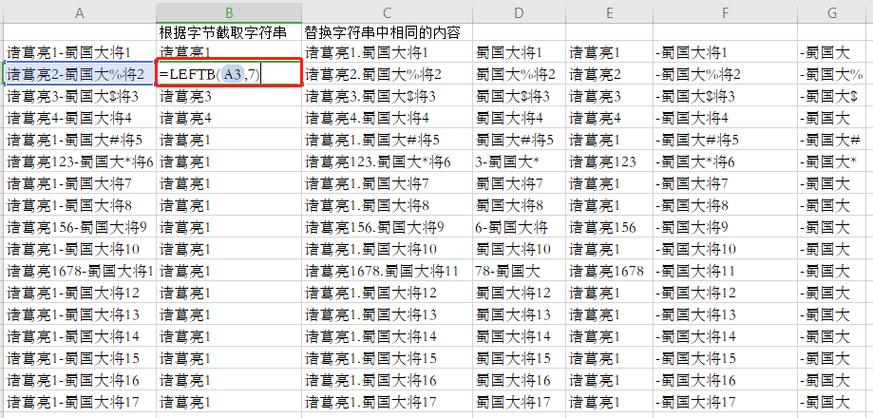This screenshot has height=418, width=873.
Task: Select column D cell 78-蜀国大
Action: (519, 271)
